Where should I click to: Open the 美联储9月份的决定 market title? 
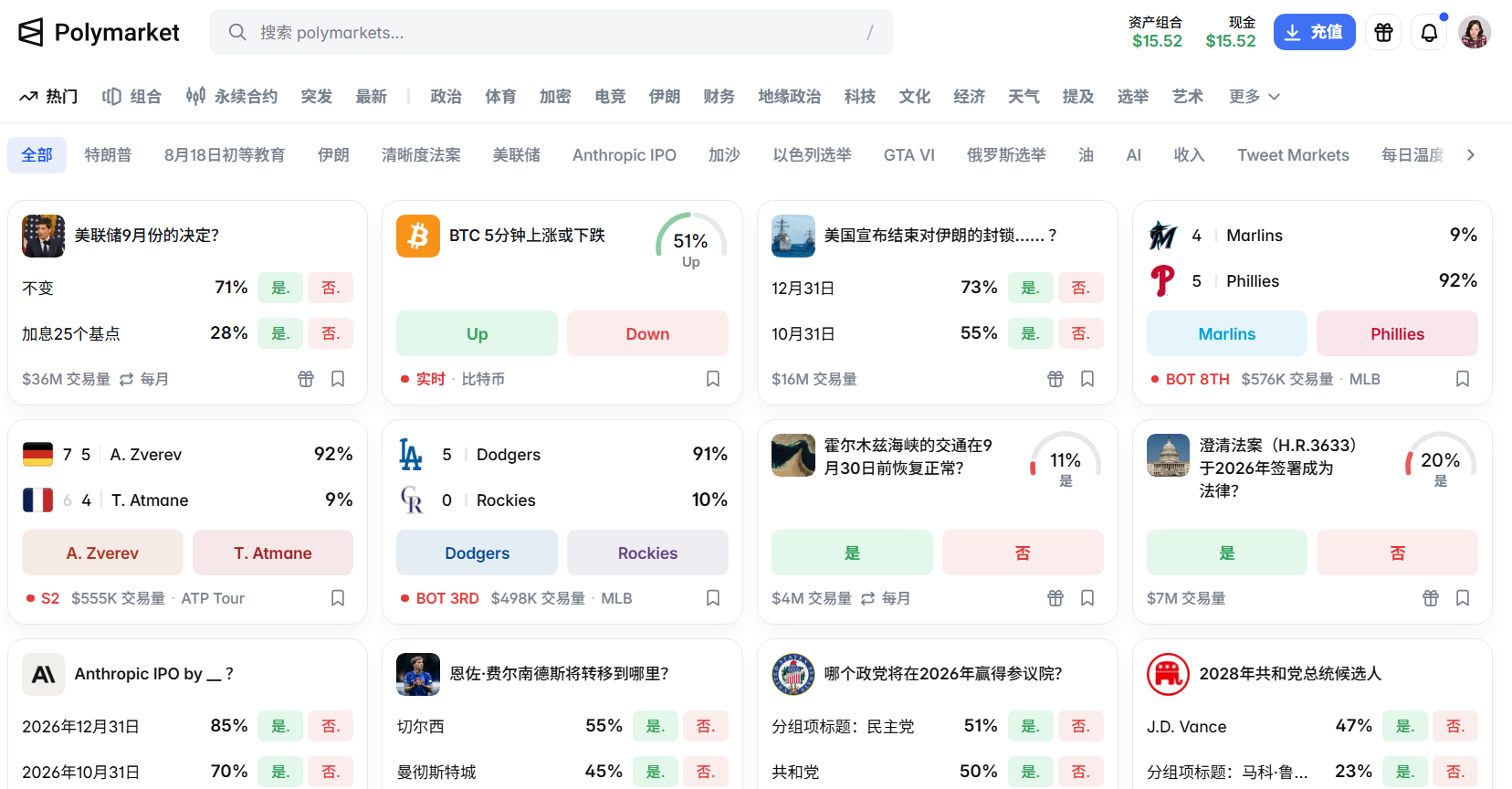tap(147, 236)
